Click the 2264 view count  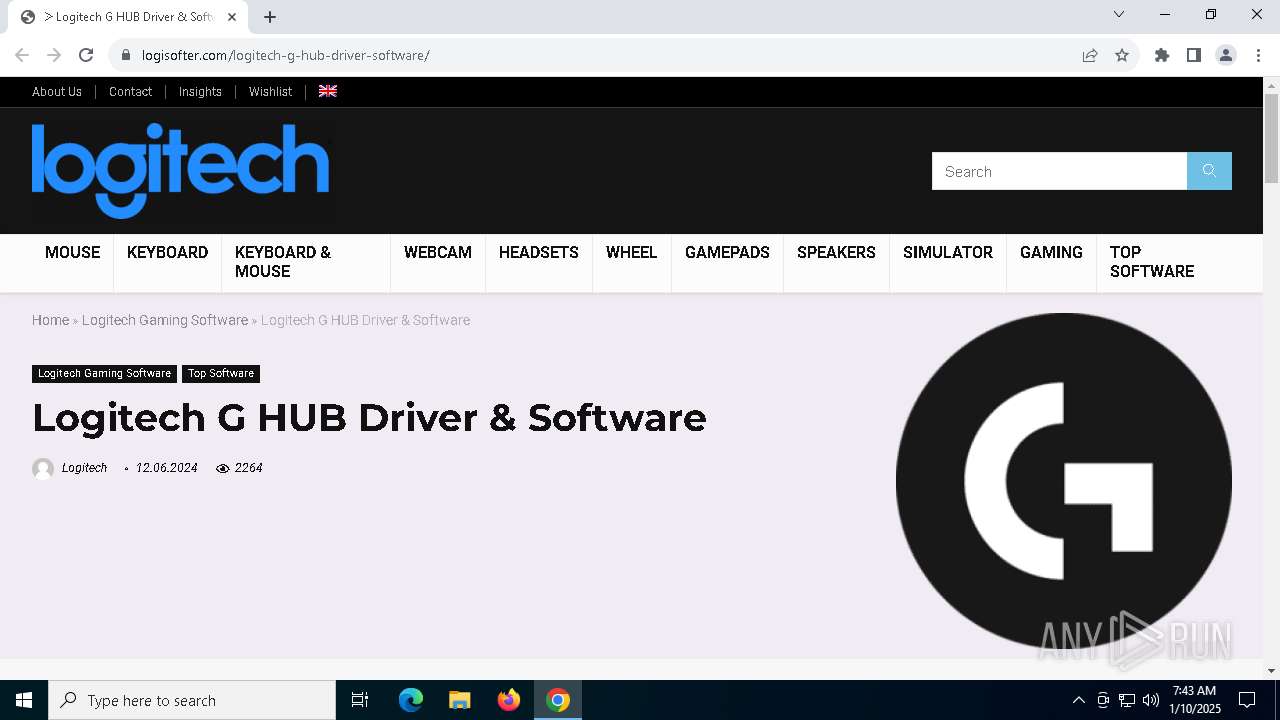point(248,468)
